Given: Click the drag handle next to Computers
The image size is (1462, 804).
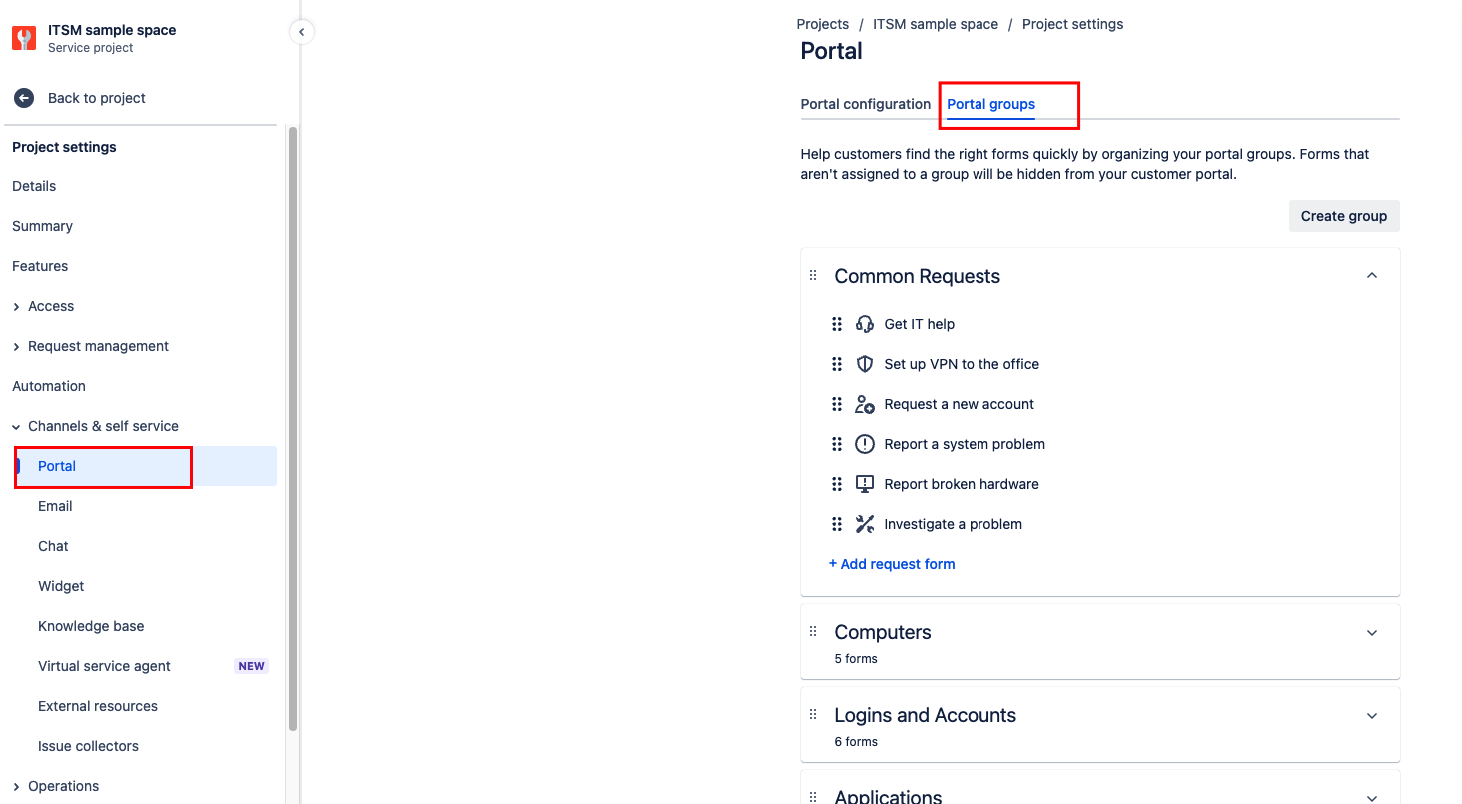Looking at the screenshot, I should [812, 630].
